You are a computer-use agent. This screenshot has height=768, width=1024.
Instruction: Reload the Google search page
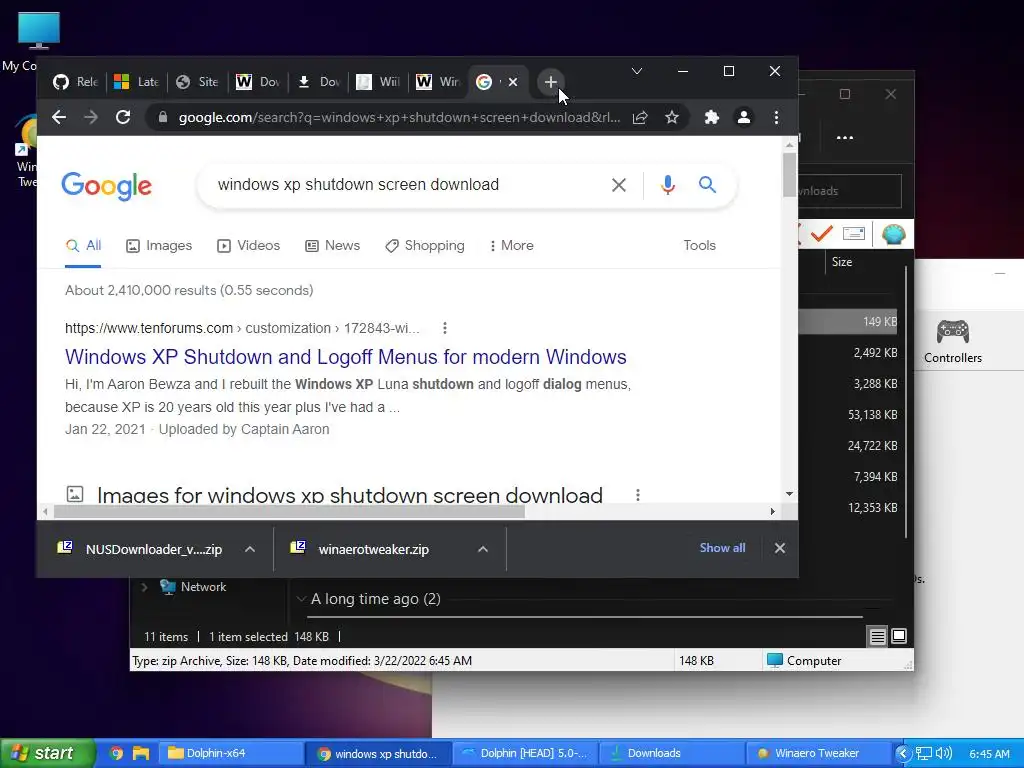click(x=123, y=118)
